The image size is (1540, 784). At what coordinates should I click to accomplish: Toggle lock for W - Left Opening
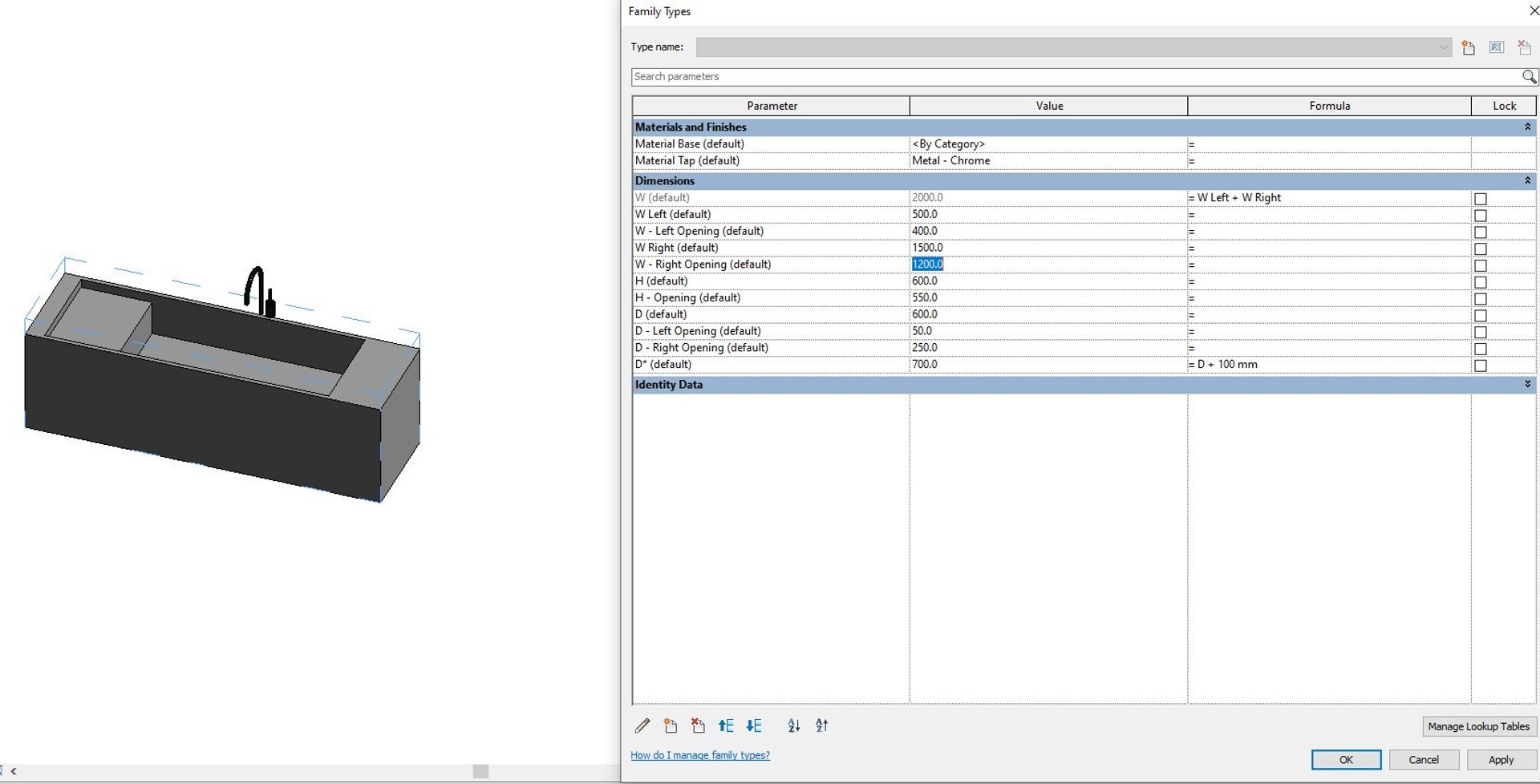[1481, 232]
